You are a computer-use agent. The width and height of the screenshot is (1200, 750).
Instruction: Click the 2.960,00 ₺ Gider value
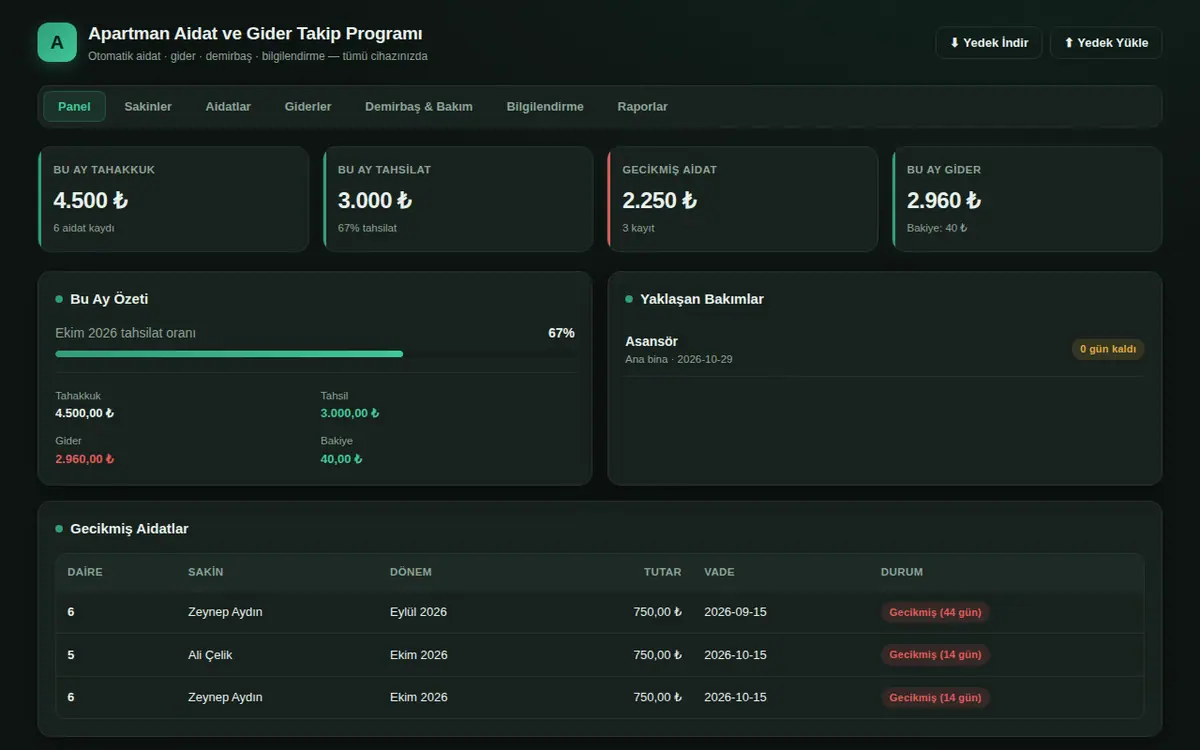[x=85, y=459]
